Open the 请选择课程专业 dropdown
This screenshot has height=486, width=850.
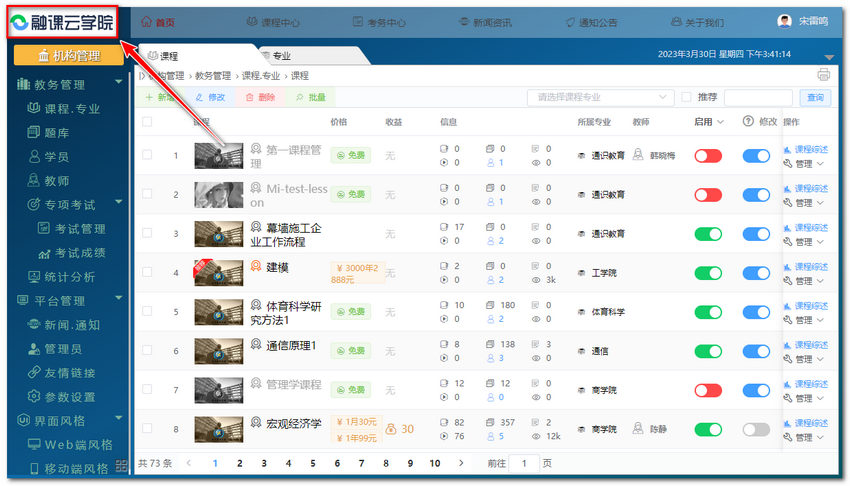(x=600, y=97)
